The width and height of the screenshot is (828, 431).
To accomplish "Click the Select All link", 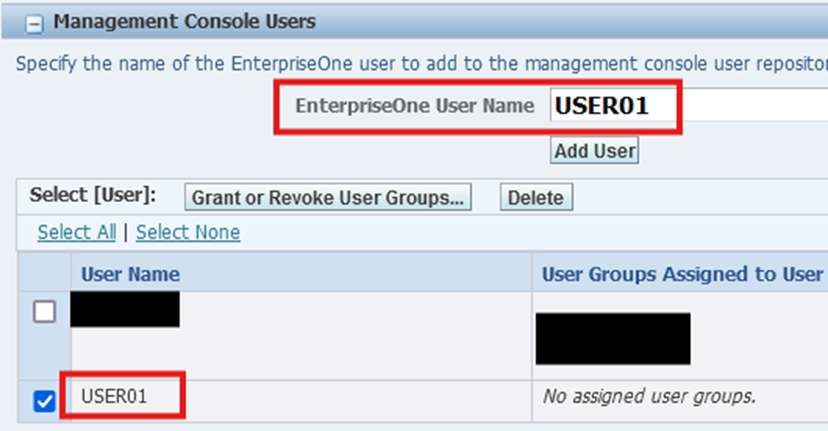I will 77,232.
